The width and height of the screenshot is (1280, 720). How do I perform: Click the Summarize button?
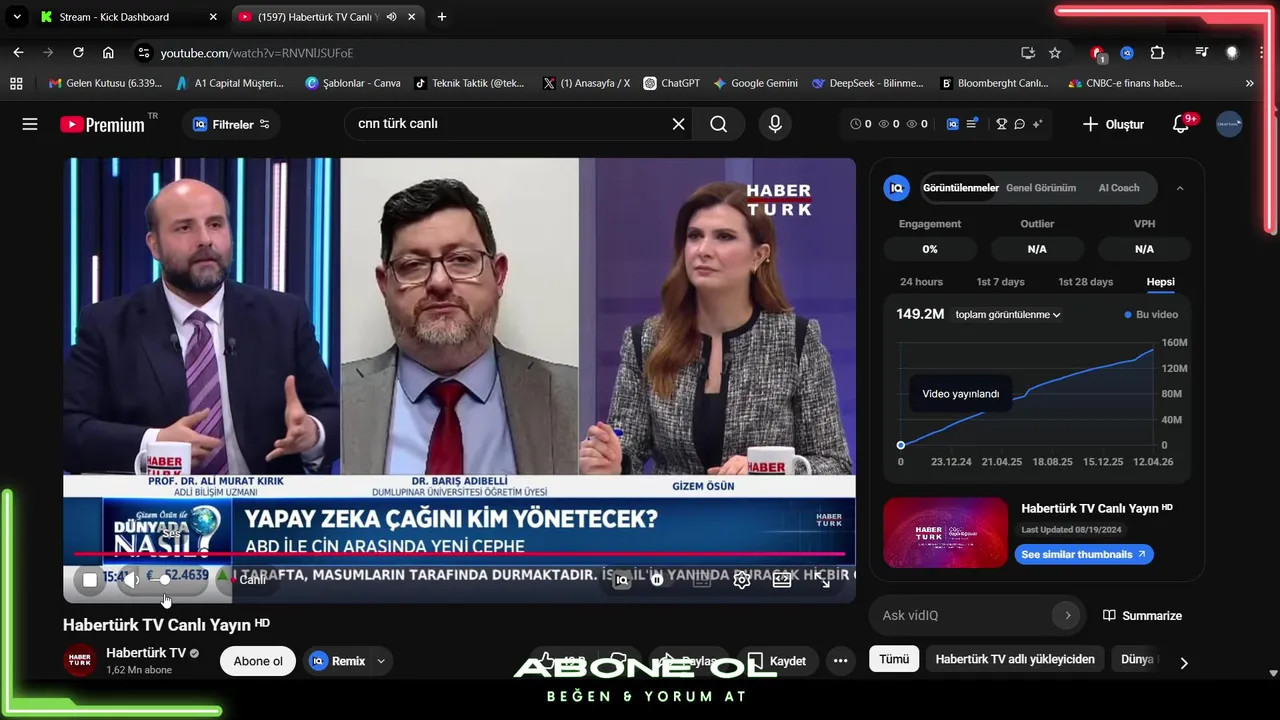coord(1142,615)
